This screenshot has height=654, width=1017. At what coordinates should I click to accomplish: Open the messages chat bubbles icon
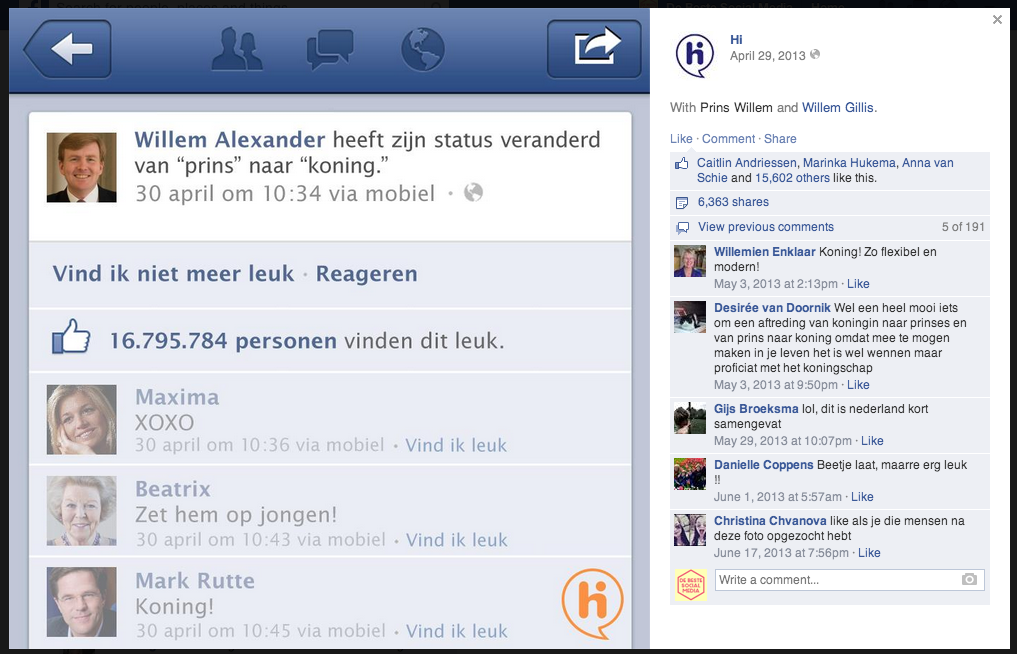[329, 49]
